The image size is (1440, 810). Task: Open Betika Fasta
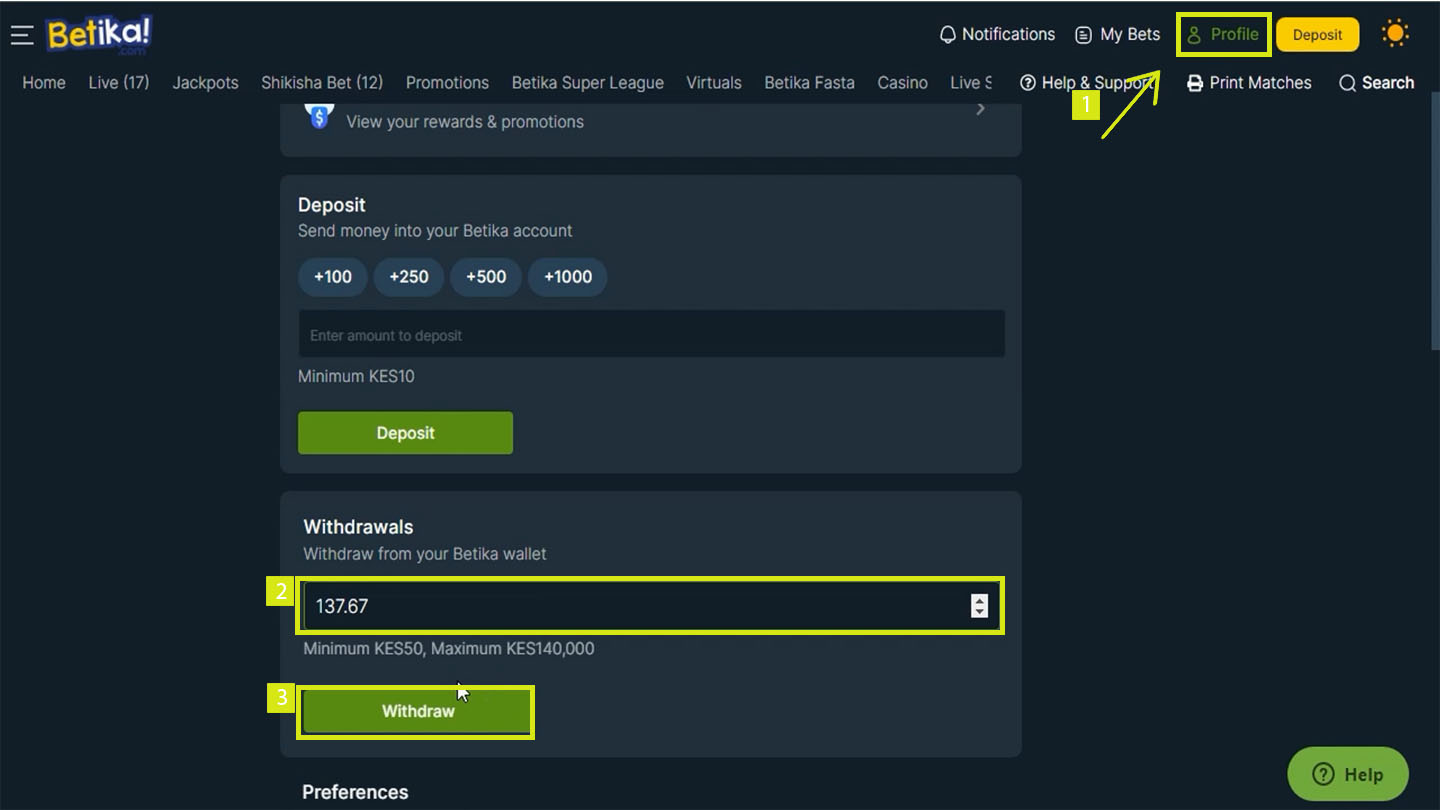click(809, 83)
